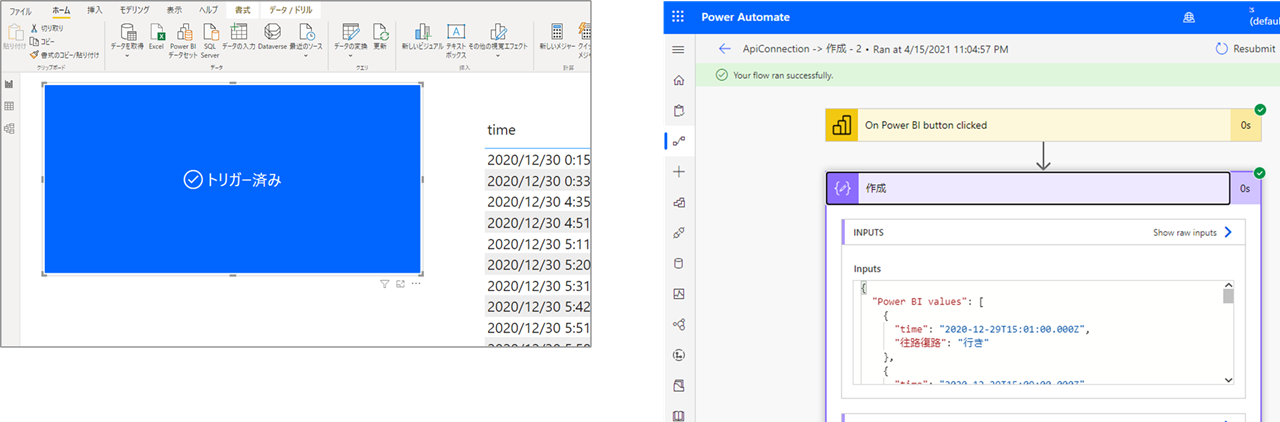Click the データを取得 icon
The width and height of the screenshot is (1280, 422).
point(127,31)
